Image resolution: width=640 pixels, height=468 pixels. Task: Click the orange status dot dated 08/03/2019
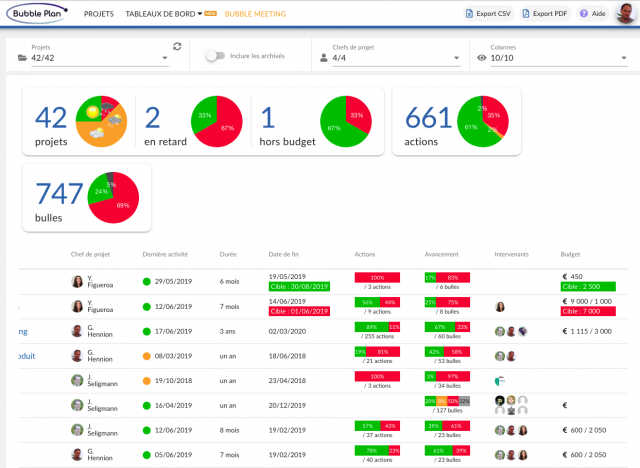147,356
